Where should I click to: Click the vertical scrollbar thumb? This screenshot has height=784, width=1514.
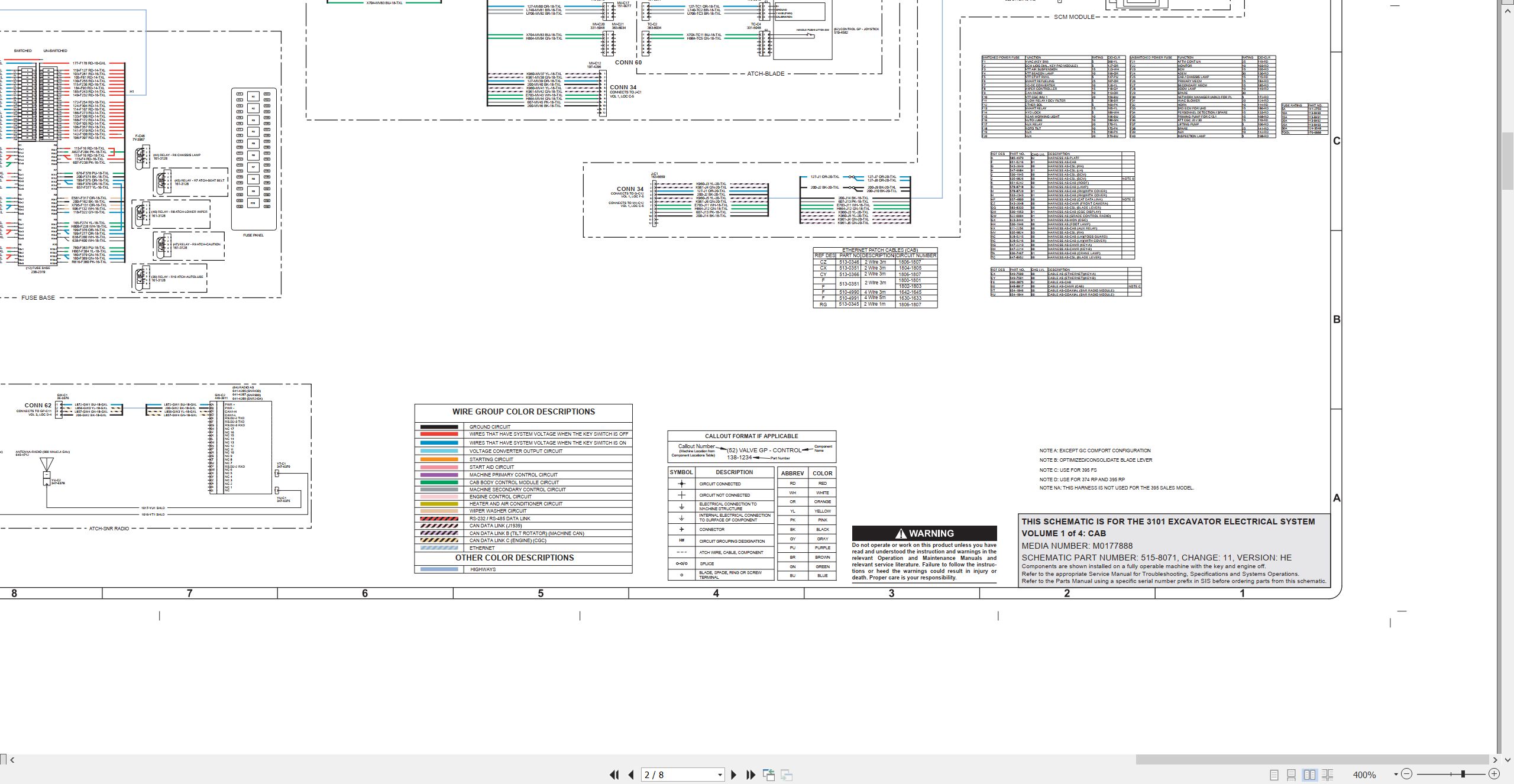pyautogui.click(x=1508, y=161)
